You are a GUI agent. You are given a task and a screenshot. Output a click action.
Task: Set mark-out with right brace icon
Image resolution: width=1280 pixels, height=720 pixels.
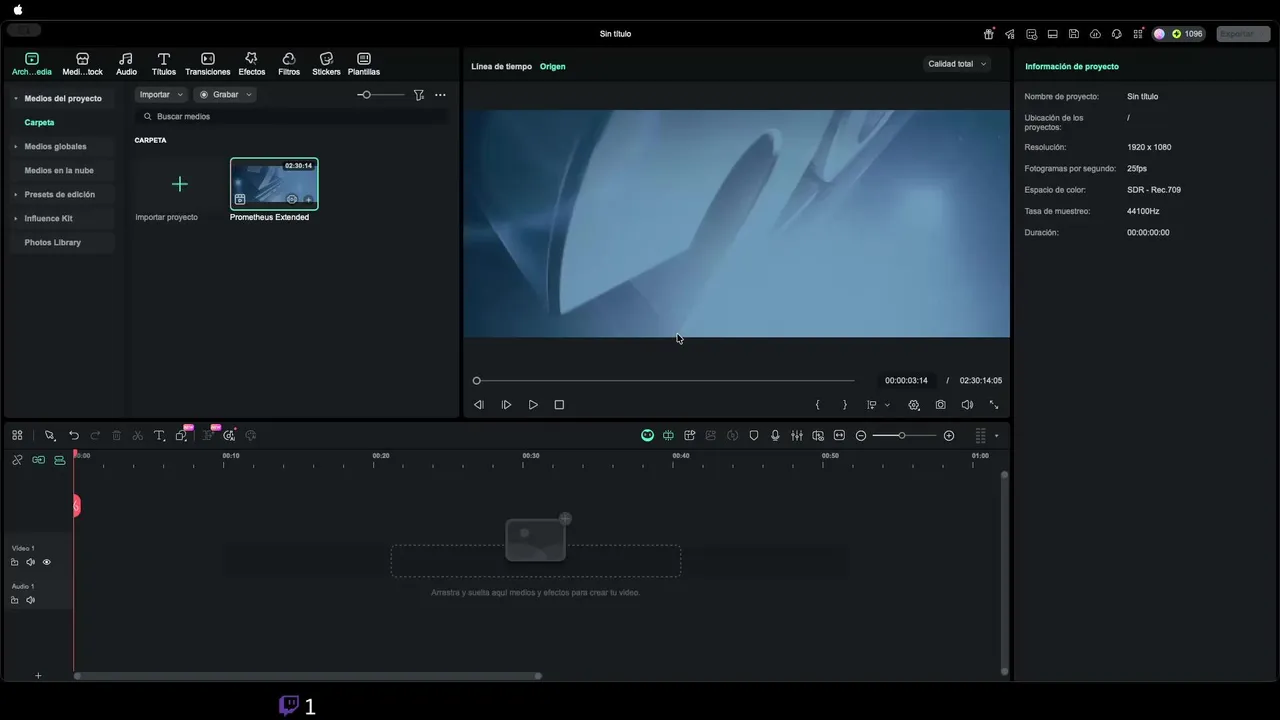coord(845,405)
